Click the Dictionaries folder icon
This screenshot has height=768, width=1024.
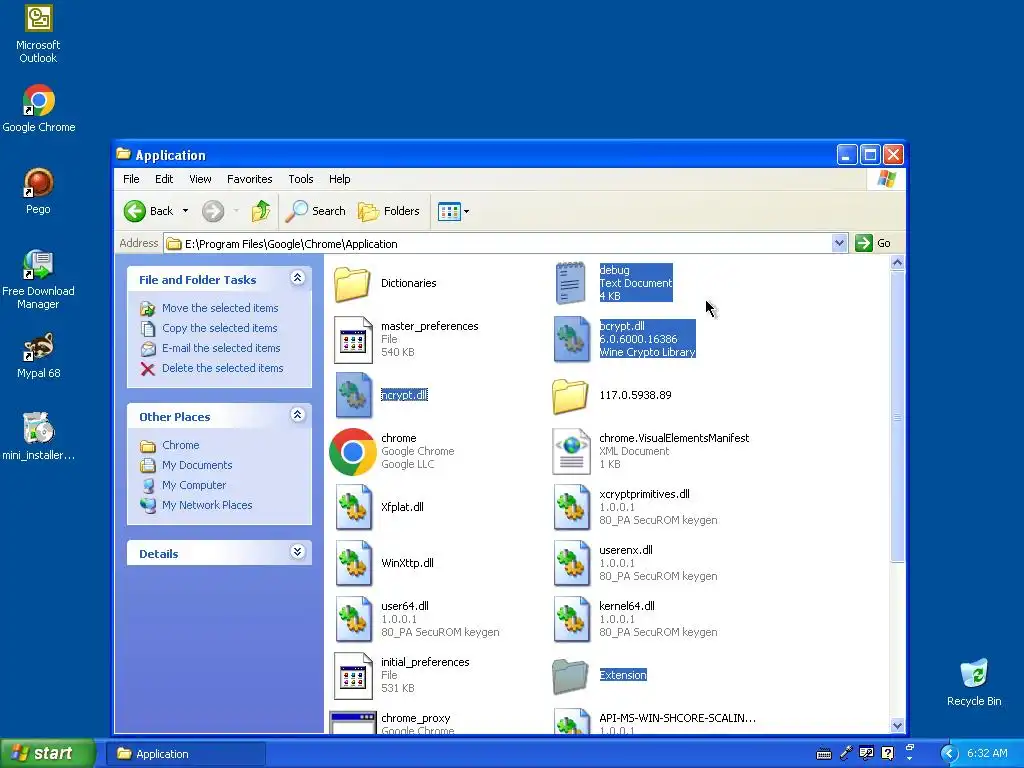pyautogui.click(x=352, y=283)
